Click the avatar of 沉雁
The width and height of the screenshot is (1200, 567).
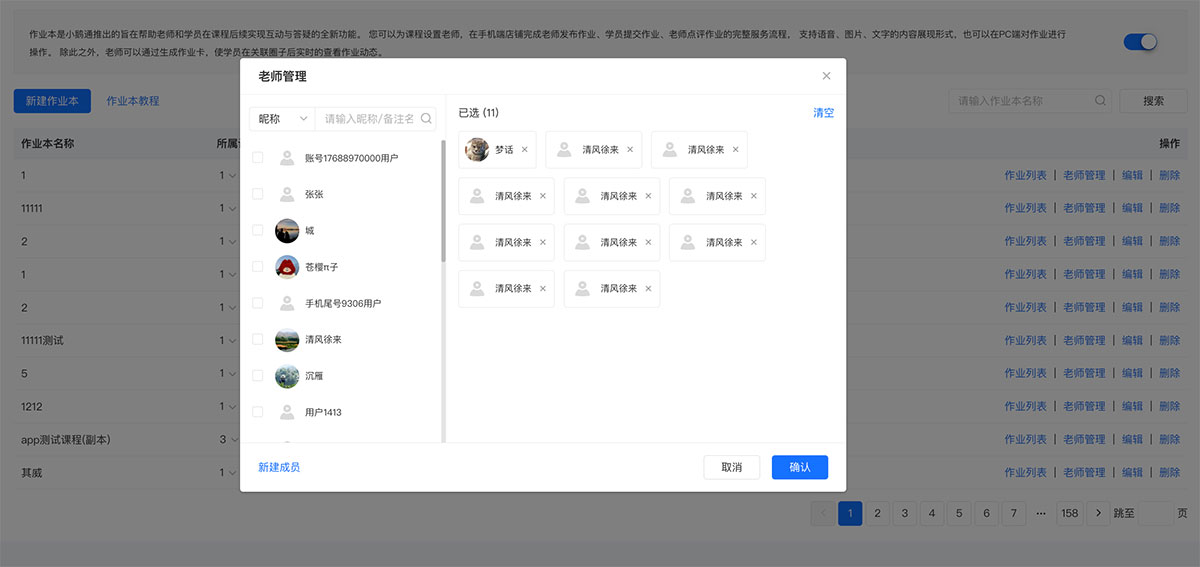click(x=287, y=376)
